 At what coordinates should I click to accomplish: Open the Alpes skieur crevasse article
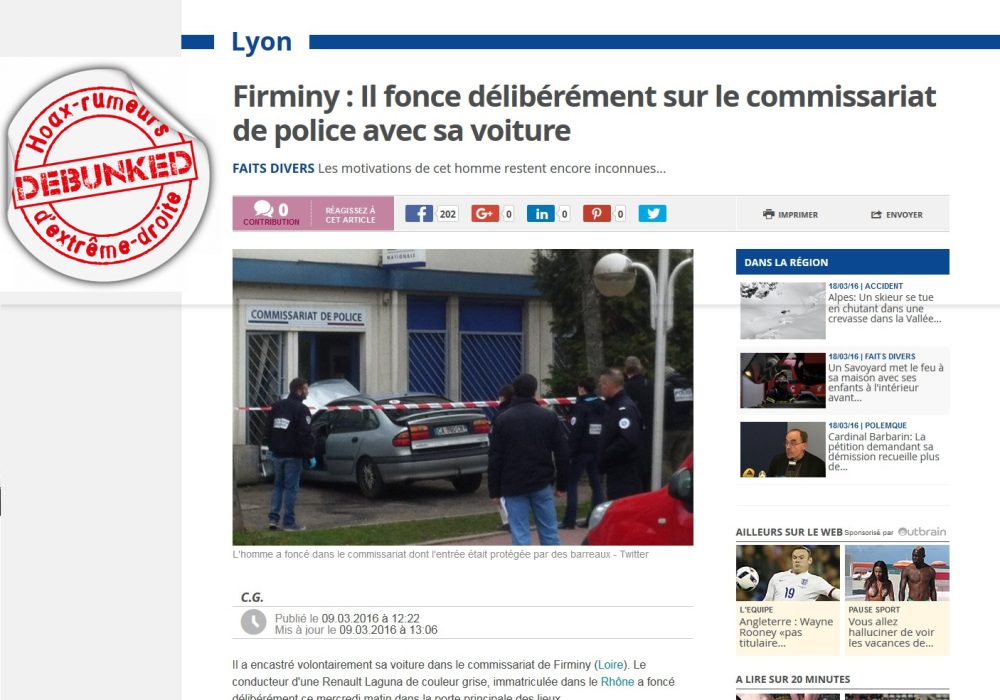pos(884,308)
